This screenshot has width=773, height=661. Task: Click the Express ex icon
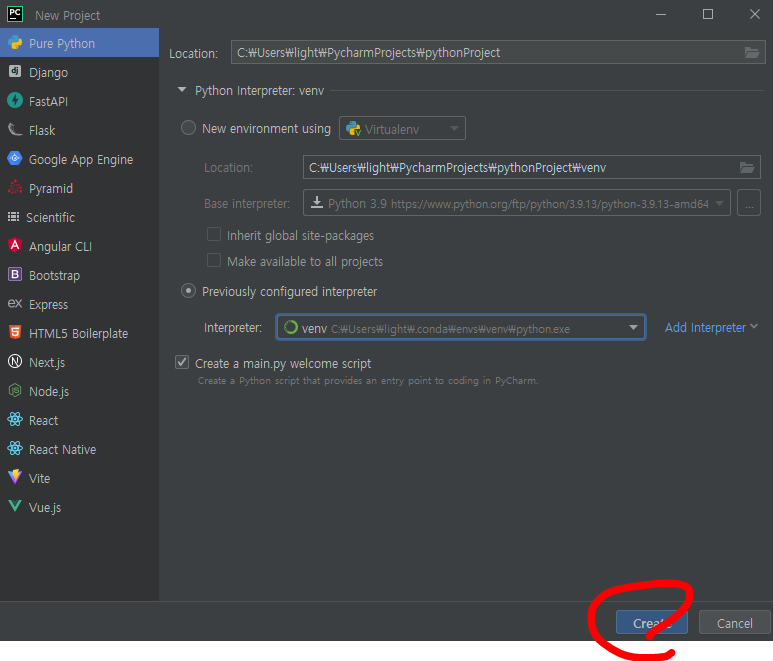point(15,304)
